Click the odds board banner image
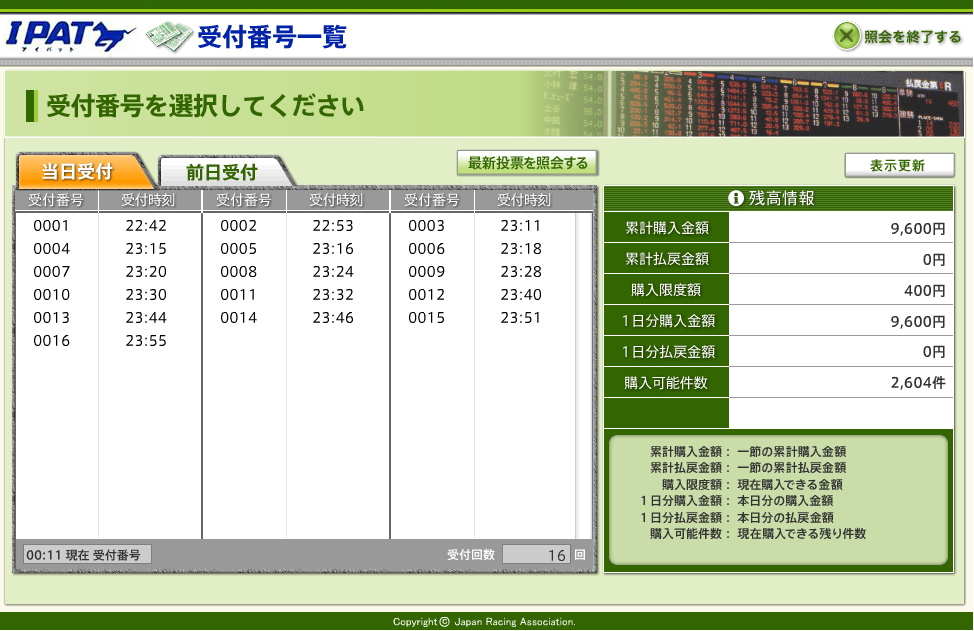Image resolution: width=974 pixels, height=631 pixels. (x=786, y=104)
